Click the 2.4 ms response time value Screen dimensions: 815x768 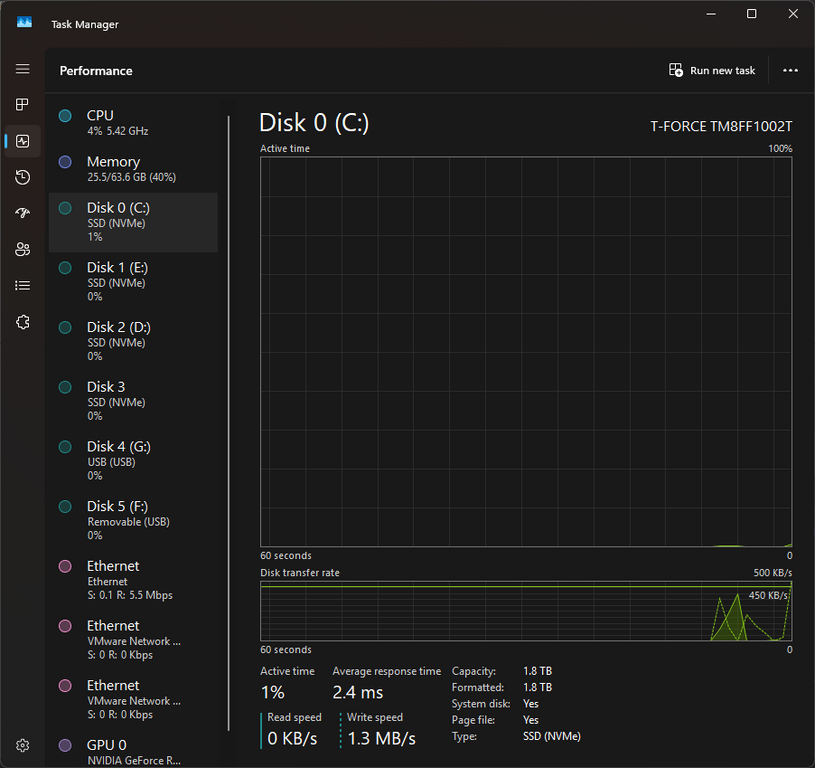[x=358, y=693]
